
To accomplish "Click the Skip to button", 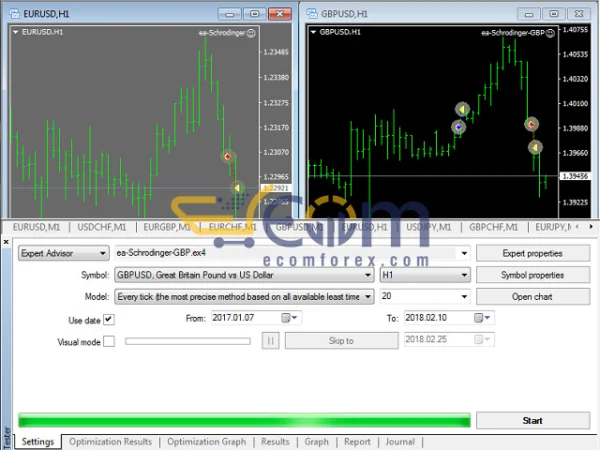I will click(341, 341).
